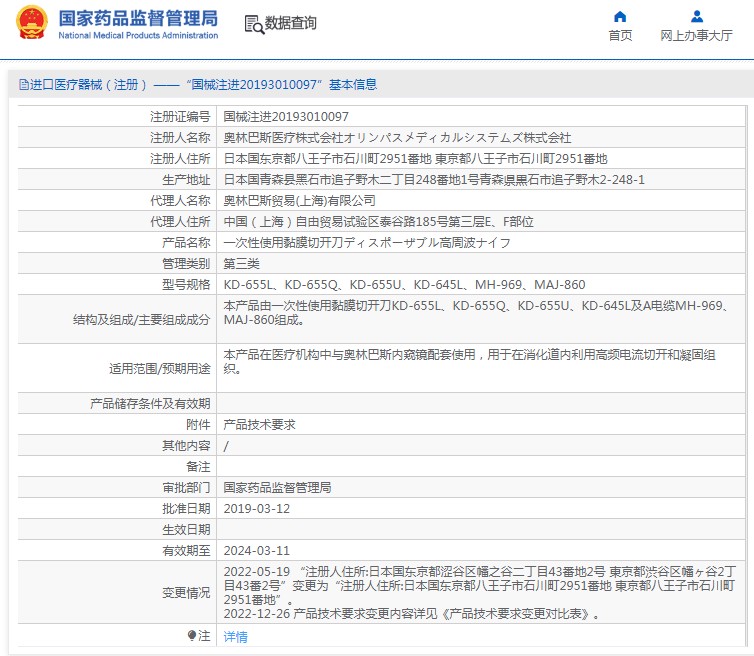Open the 详情 link
Viewport: 754px width, 656px height.
tap(235, 636)
